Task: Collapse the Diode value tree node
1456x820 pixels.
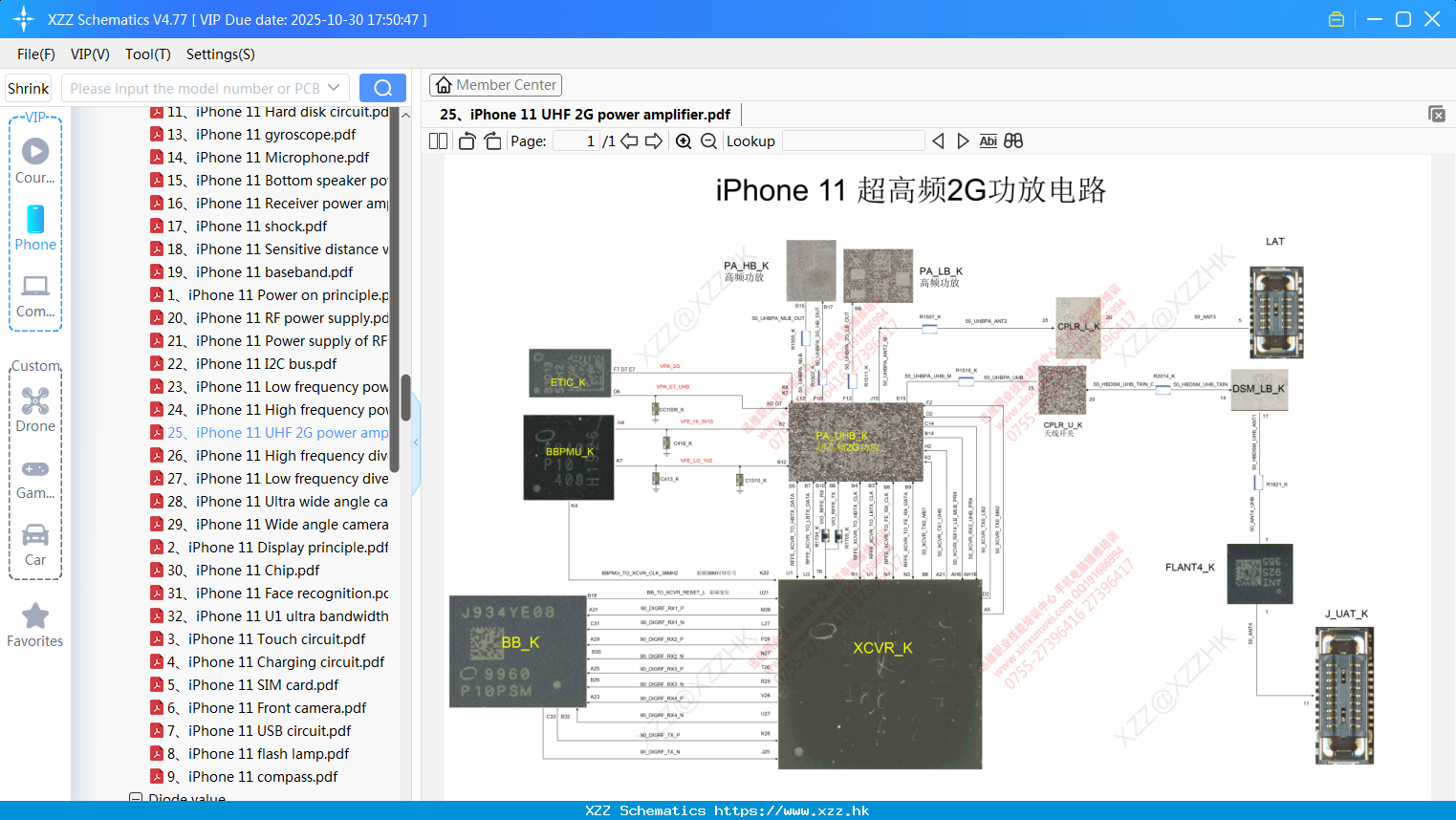Action: [x=136, y=798]
